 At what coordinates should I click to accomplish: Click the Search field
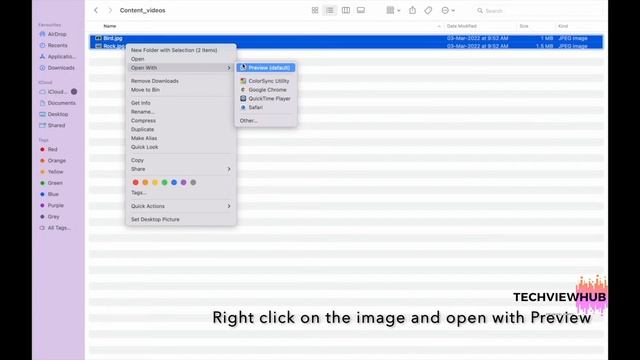(539, 11)
